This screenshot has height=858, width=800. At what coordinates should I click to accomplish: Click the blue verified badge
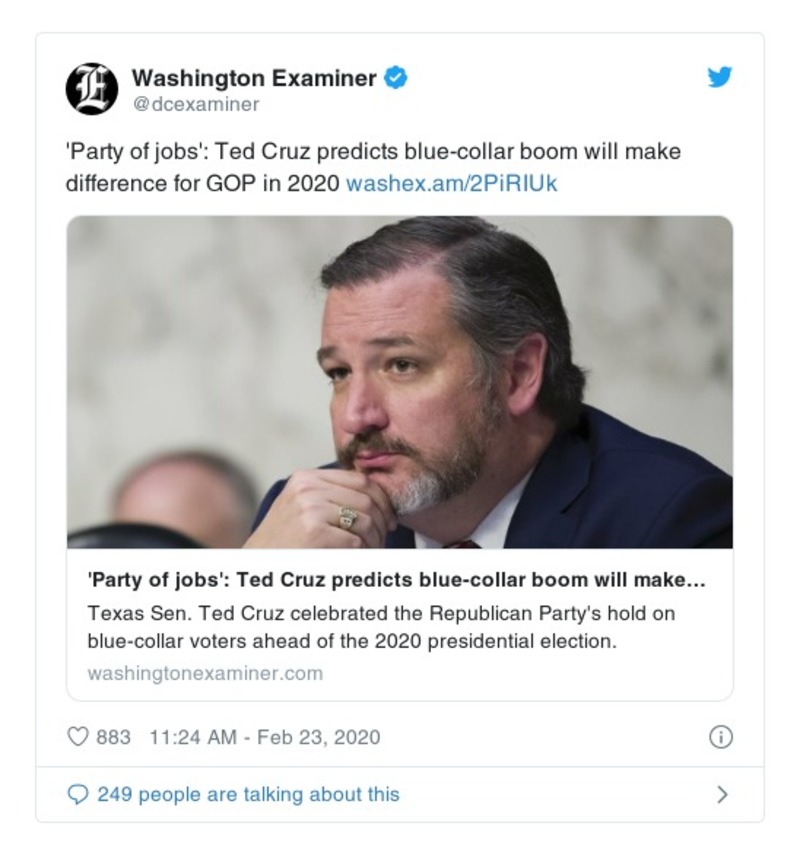coord(397,78)
